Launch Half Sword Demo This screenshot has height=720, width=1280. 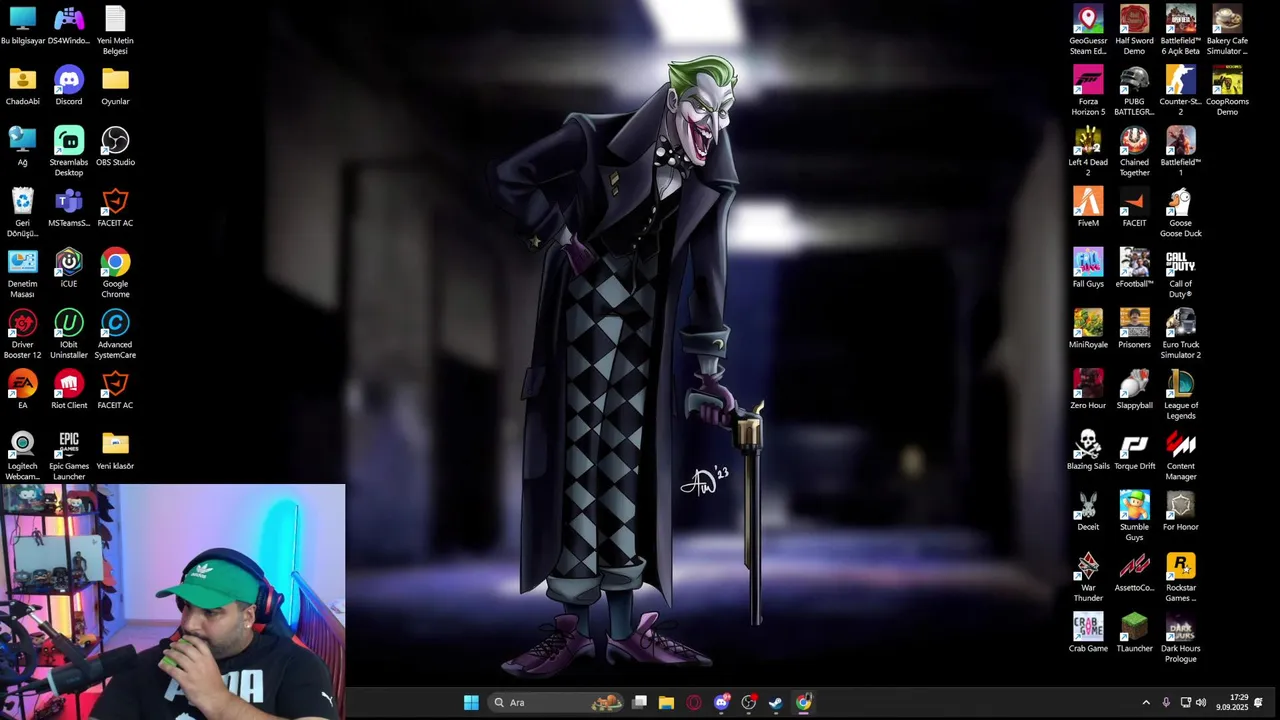pyautogui.click(x=1134, y=31)
